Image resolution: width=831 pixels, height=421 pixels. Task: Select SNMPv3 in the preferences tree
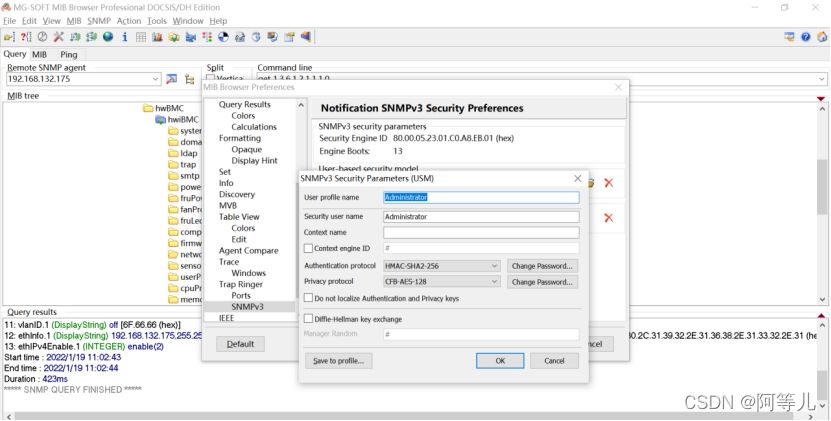tap(247, 306)
